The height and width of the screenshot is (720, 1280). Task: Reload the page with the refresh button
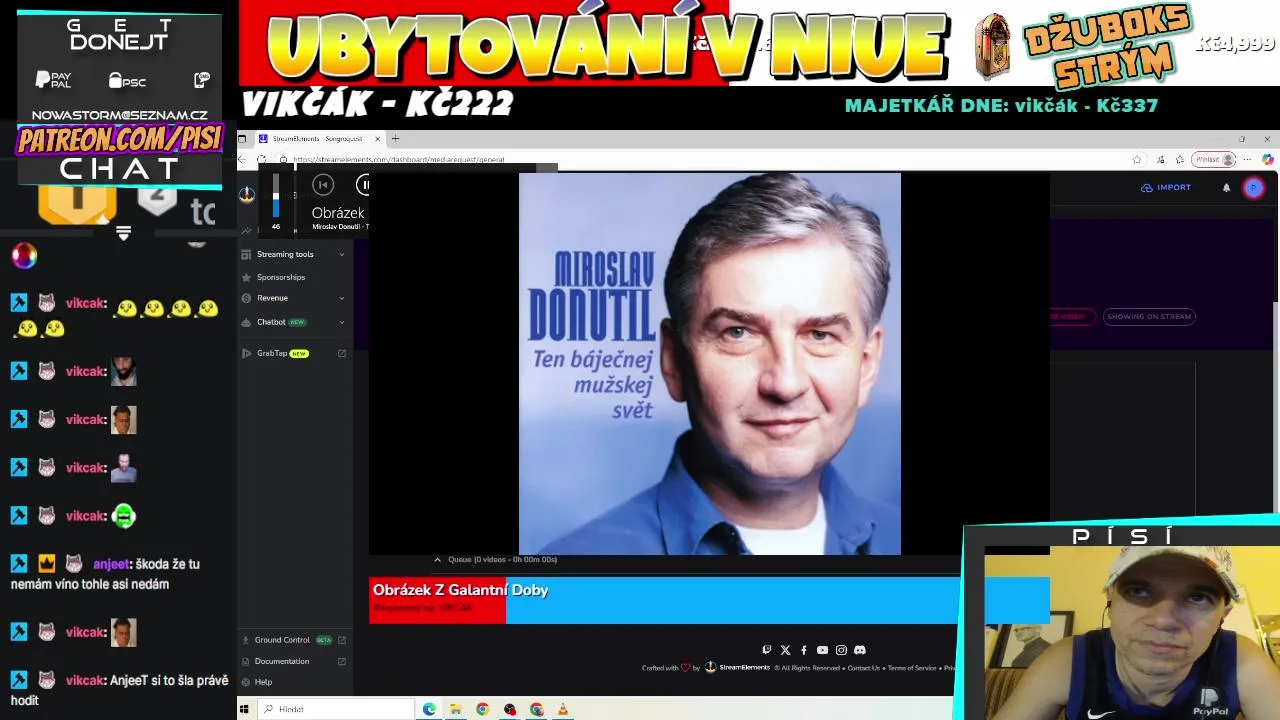click(x=262, y=159)
